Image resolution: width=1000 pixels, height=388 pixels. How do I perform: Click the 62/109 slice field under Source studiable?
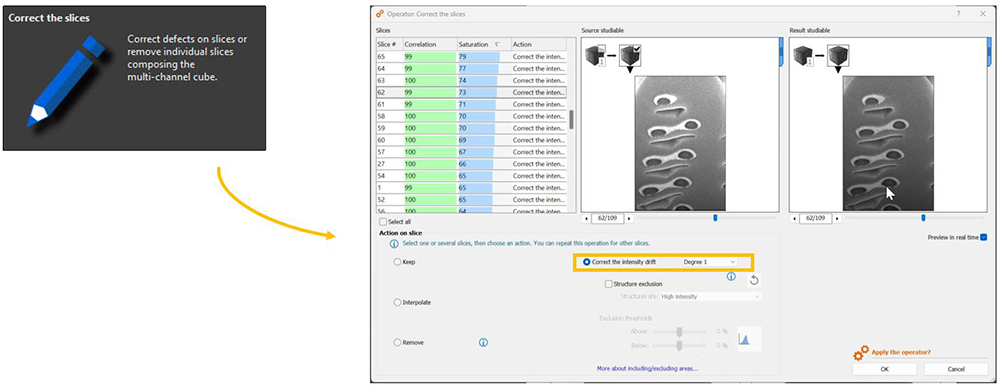608,218
